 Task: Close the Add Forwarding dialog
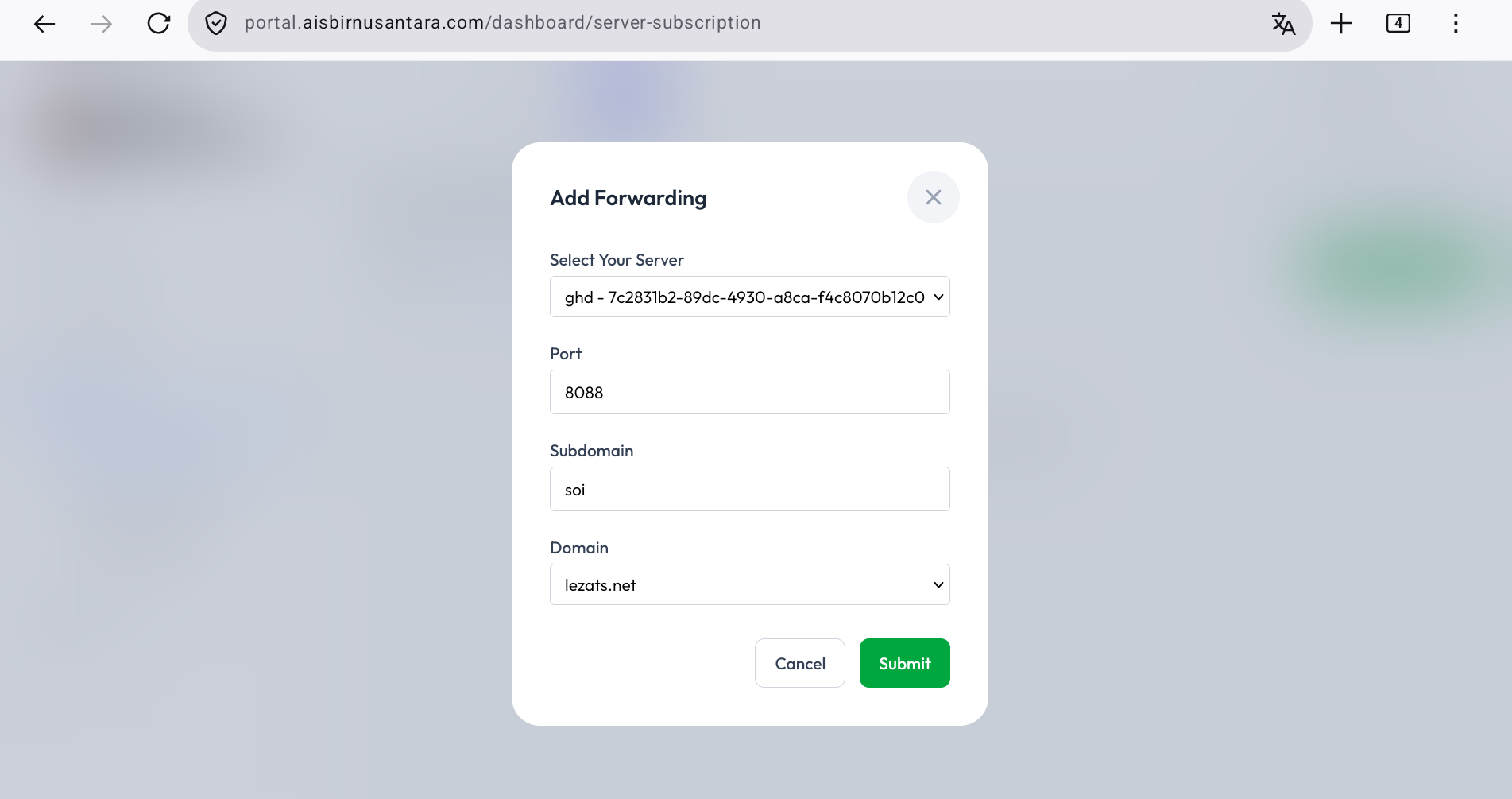(x=934, y=197)
